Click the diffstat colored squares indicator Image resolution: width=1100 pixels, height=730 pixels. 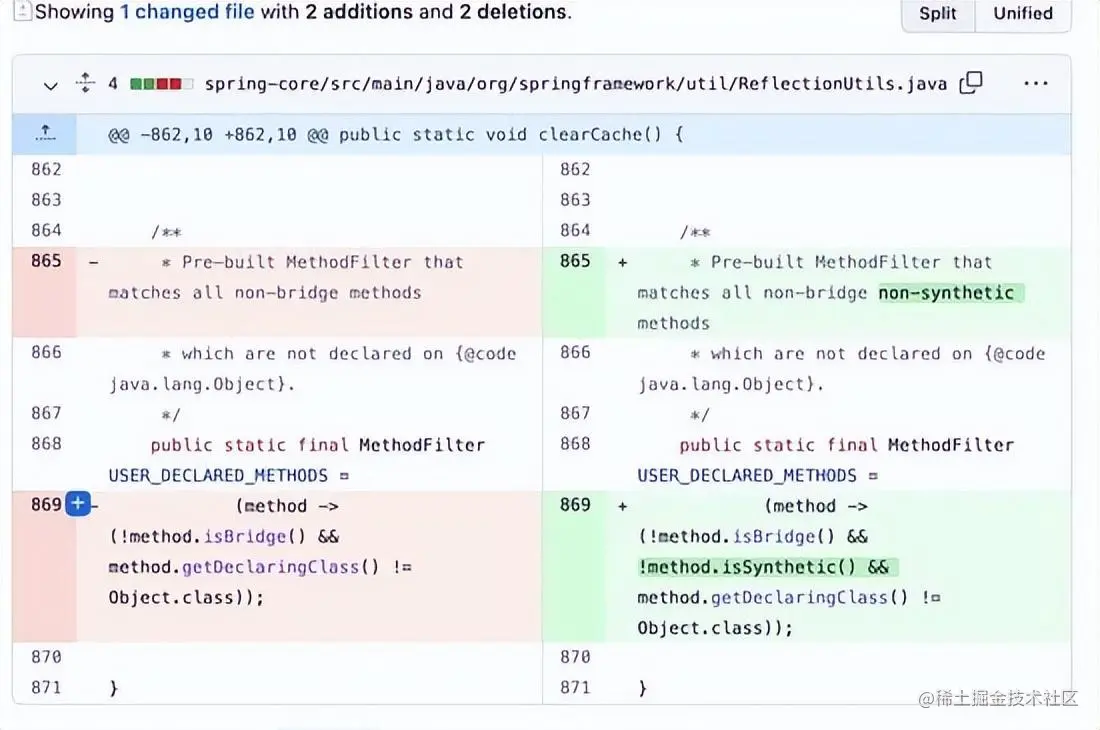(161, 84)
